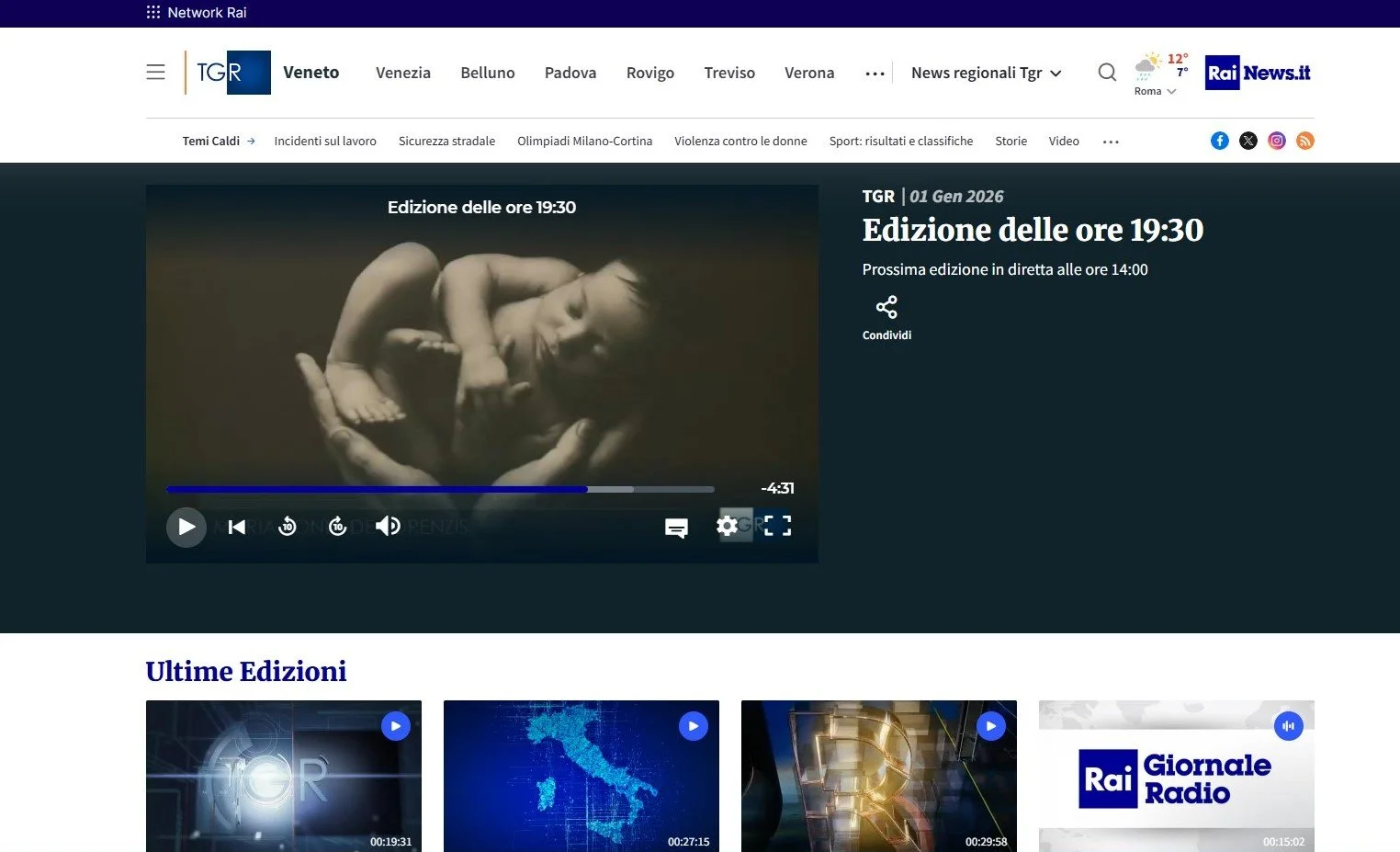
Task: Open the Padova section
Action: pyautogui.click(x=570, y=73)
